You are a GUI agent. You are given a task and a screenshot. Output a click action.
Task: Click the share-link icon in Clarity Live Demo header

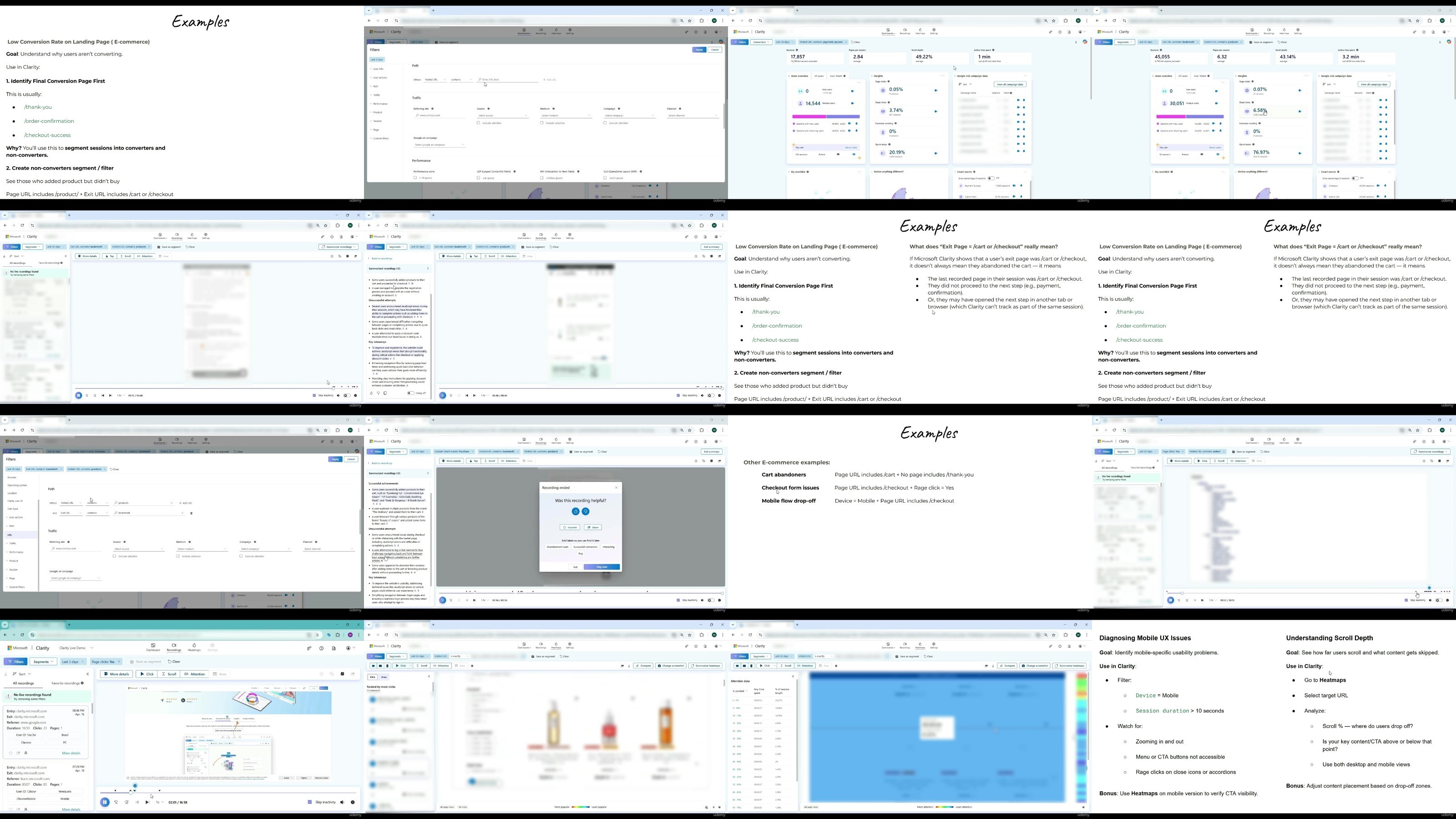(309, 648)
